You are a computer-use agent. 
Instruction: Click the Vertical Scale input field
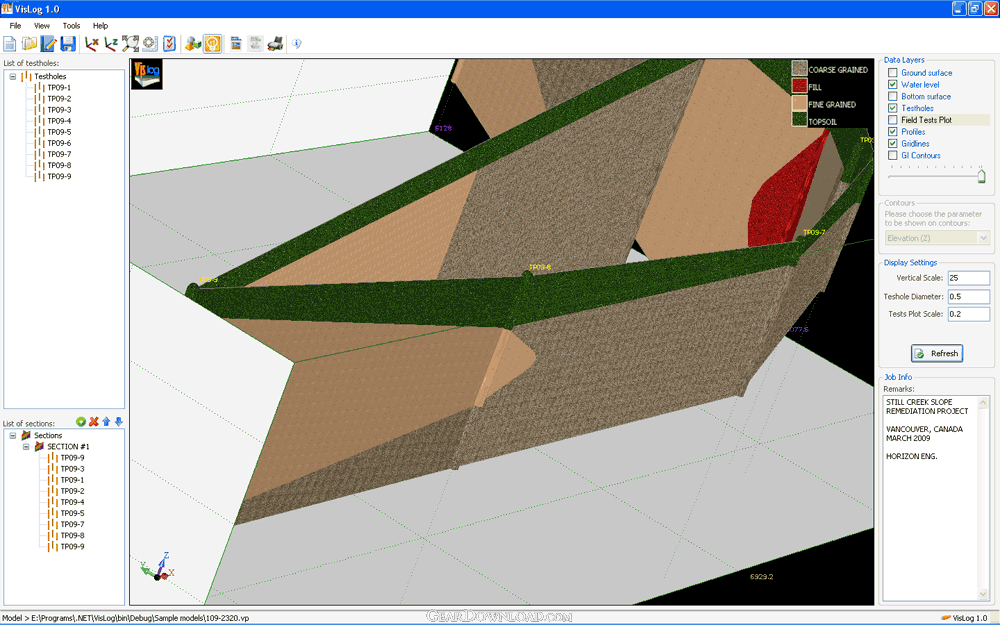[968, 278]
